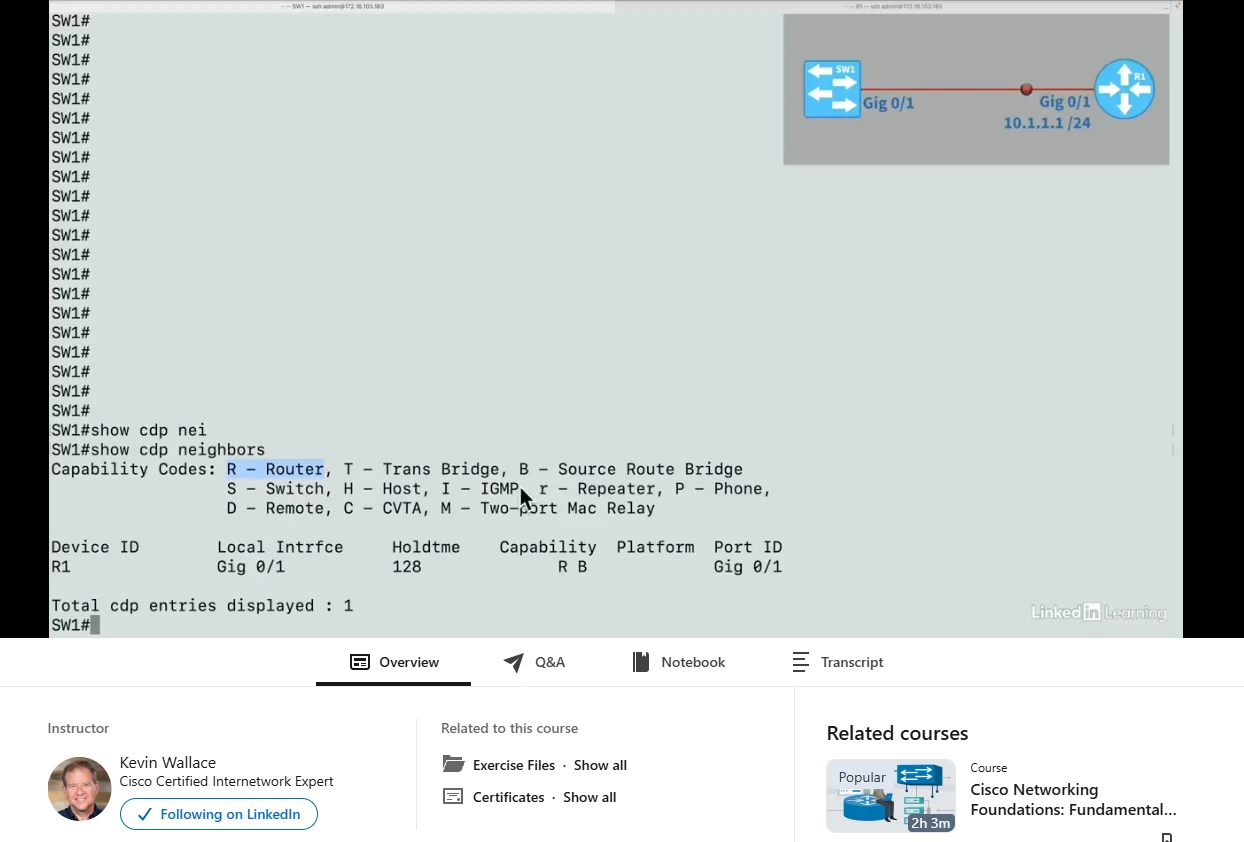Click the R1 router icon in diagram
Screen dimensions: 1244x842
(x=1124, y=89)
